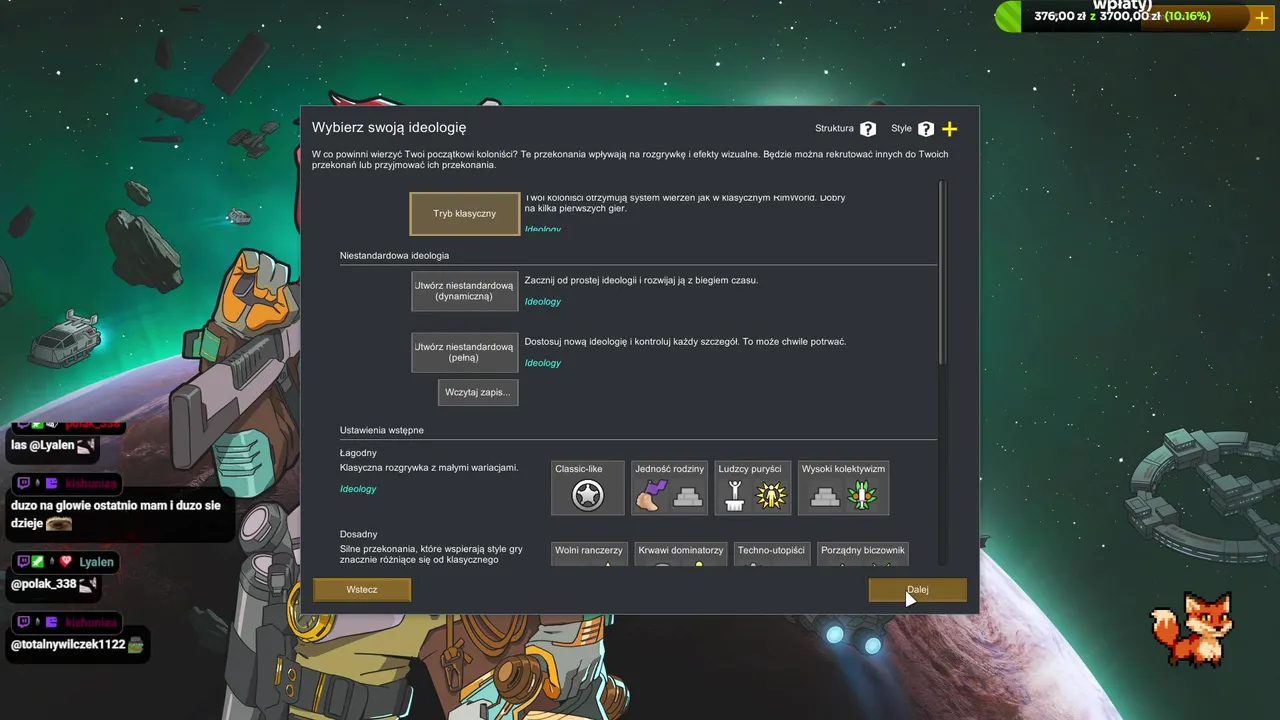The width and height of the screenshot is (1280, 720).
Task: Click the syringe with leaves icon
Action: tap(861, 495)
